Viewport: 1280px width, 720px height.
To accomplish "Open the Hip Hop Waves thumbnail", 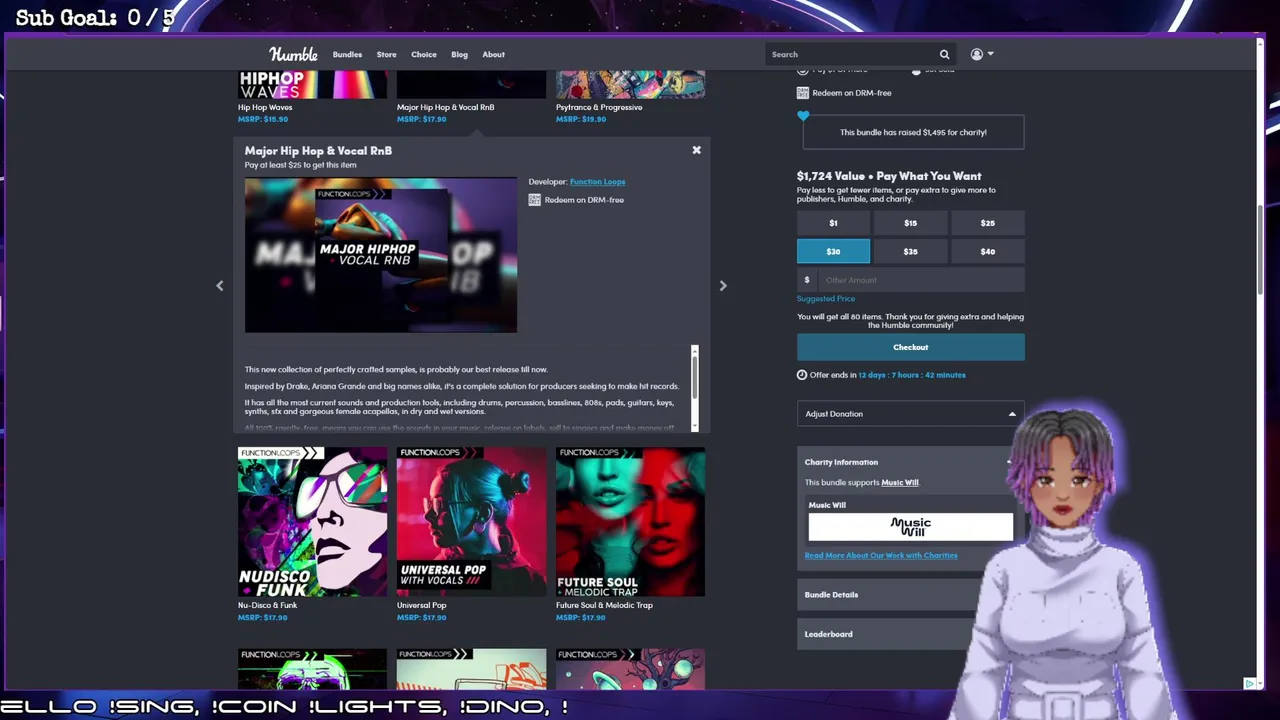I will 312,84.
